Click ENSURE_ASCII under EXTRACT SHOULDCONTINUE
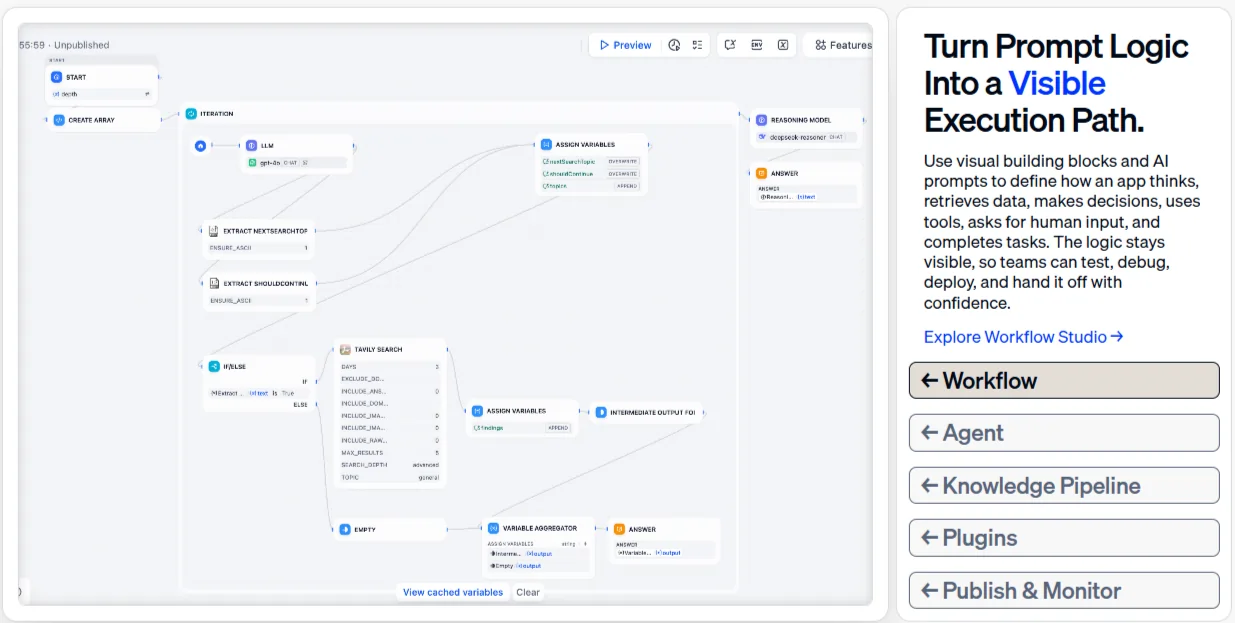Image resolution: width=1235 pixels, height=623 pixels. pos(259,300)
